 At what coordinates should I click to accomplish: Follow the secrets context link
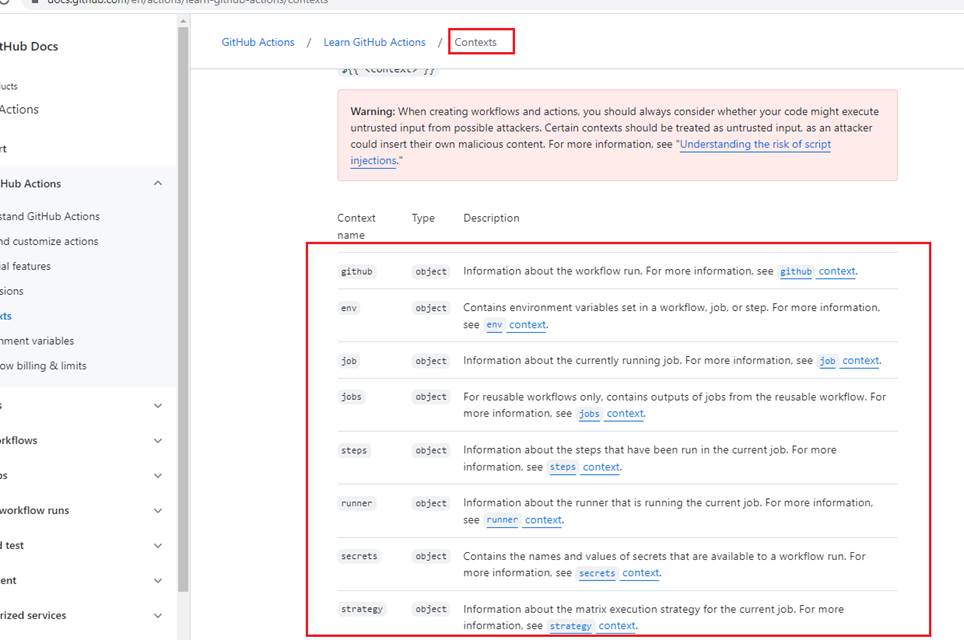pyautogui.click(x=619, y=573)
